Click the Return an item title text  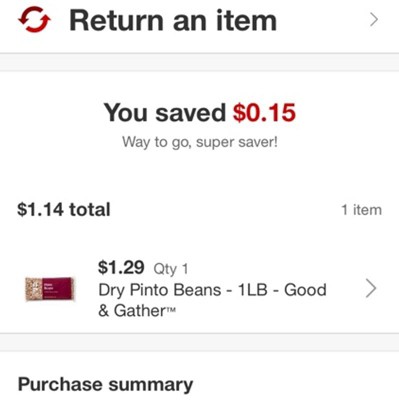(173, 21)
